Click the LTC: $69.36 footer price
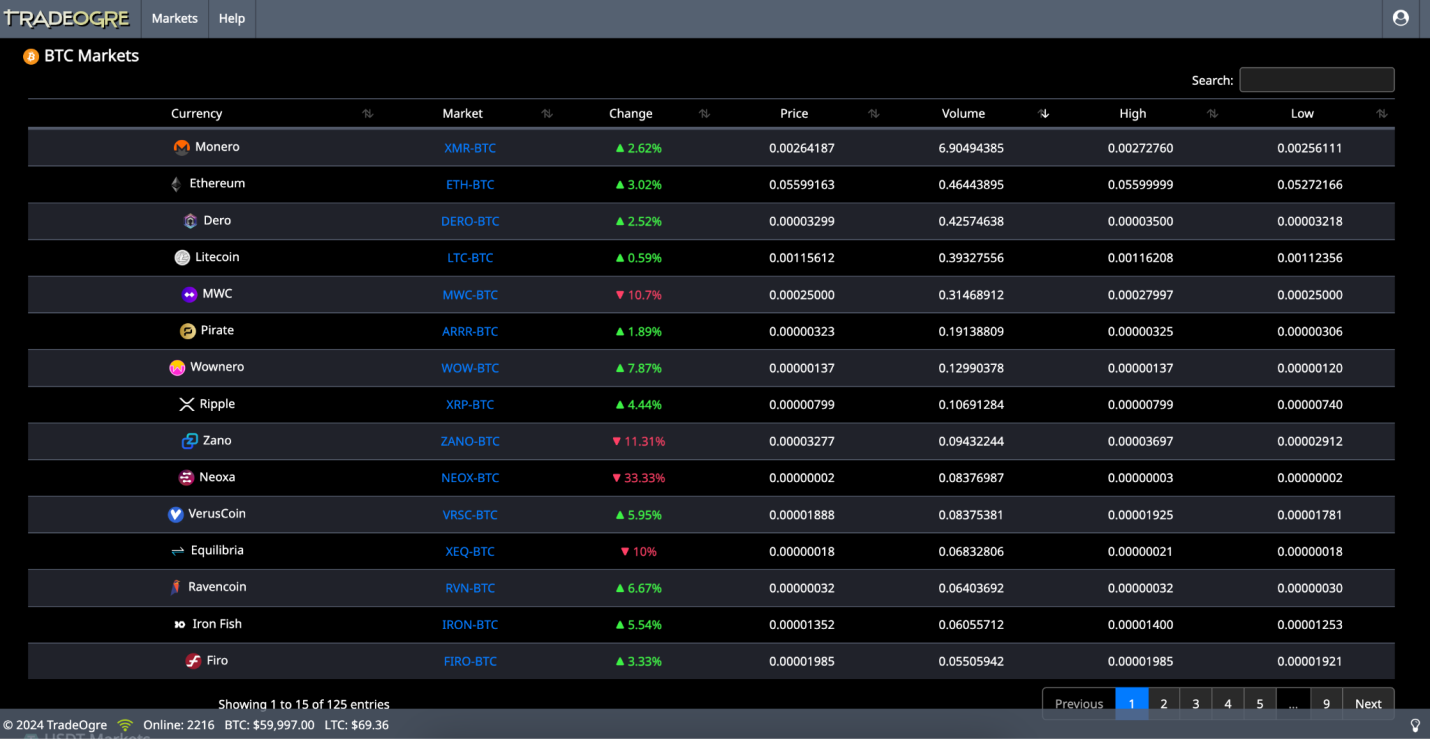The width and height of the screenshot is (1430, 739). point(356,725)
